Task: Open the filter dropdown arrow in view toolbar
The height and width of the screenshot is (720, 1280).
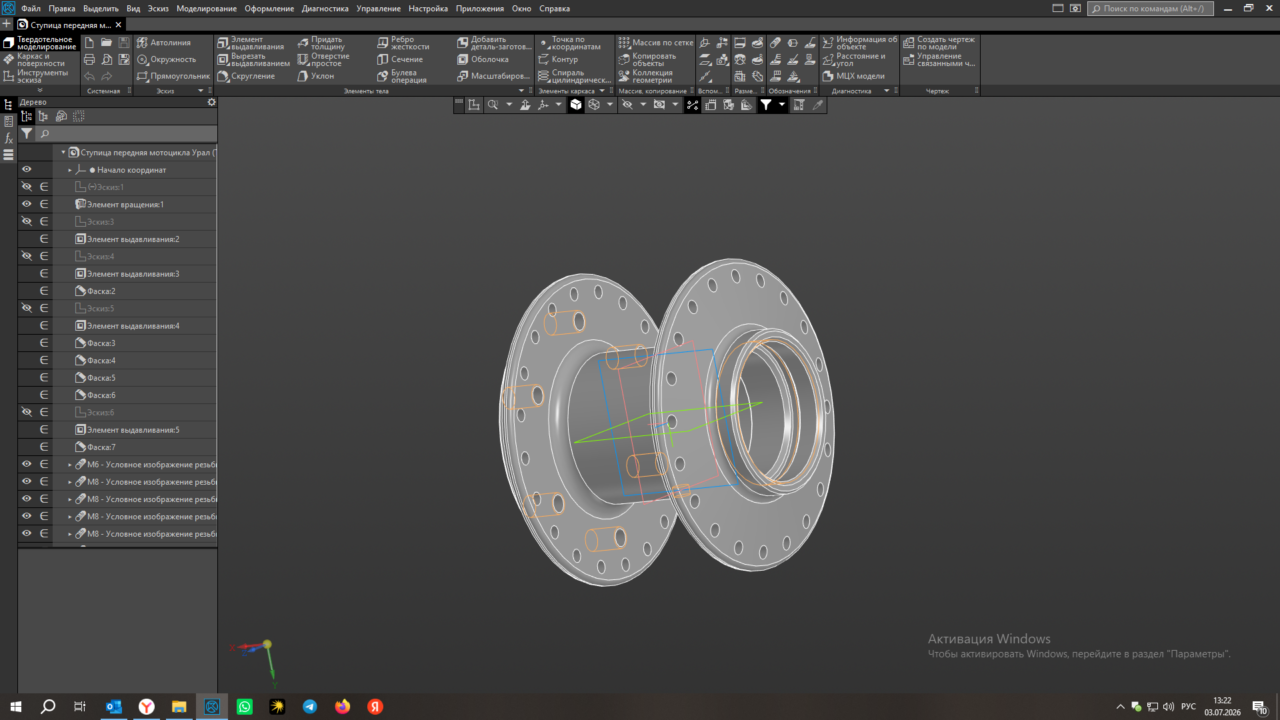Action: click(782, 104)
